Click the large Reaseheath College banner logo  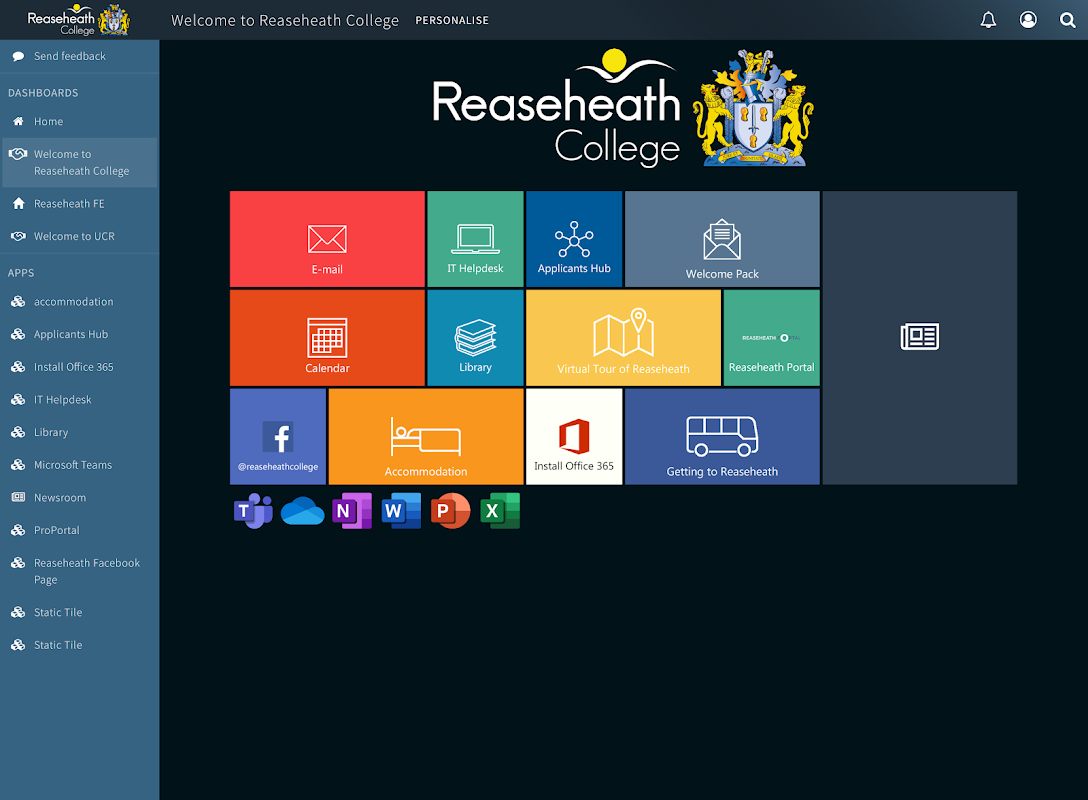(x=622, y=108)
